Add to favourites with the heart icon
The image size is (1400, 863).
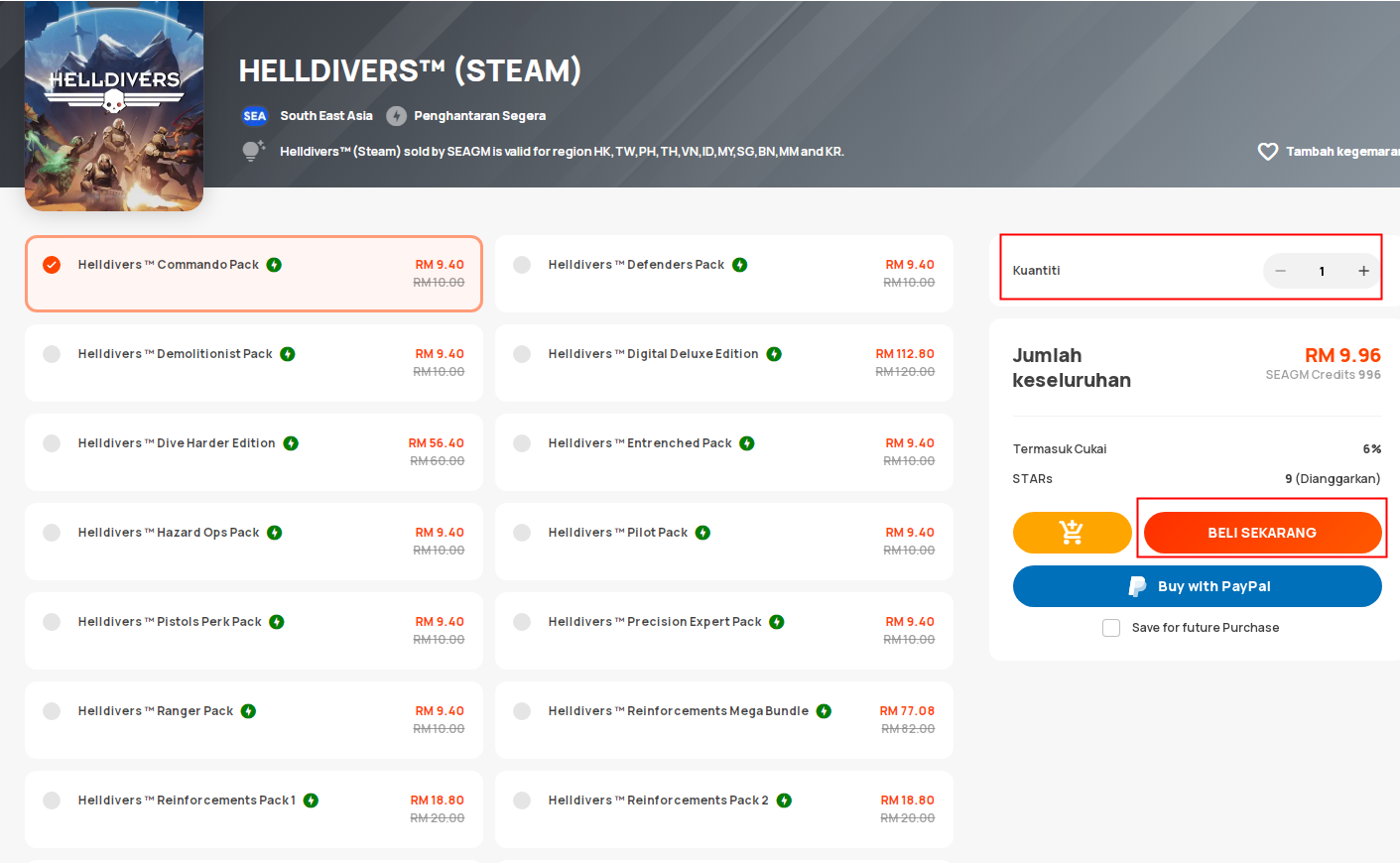point(1268,152)
